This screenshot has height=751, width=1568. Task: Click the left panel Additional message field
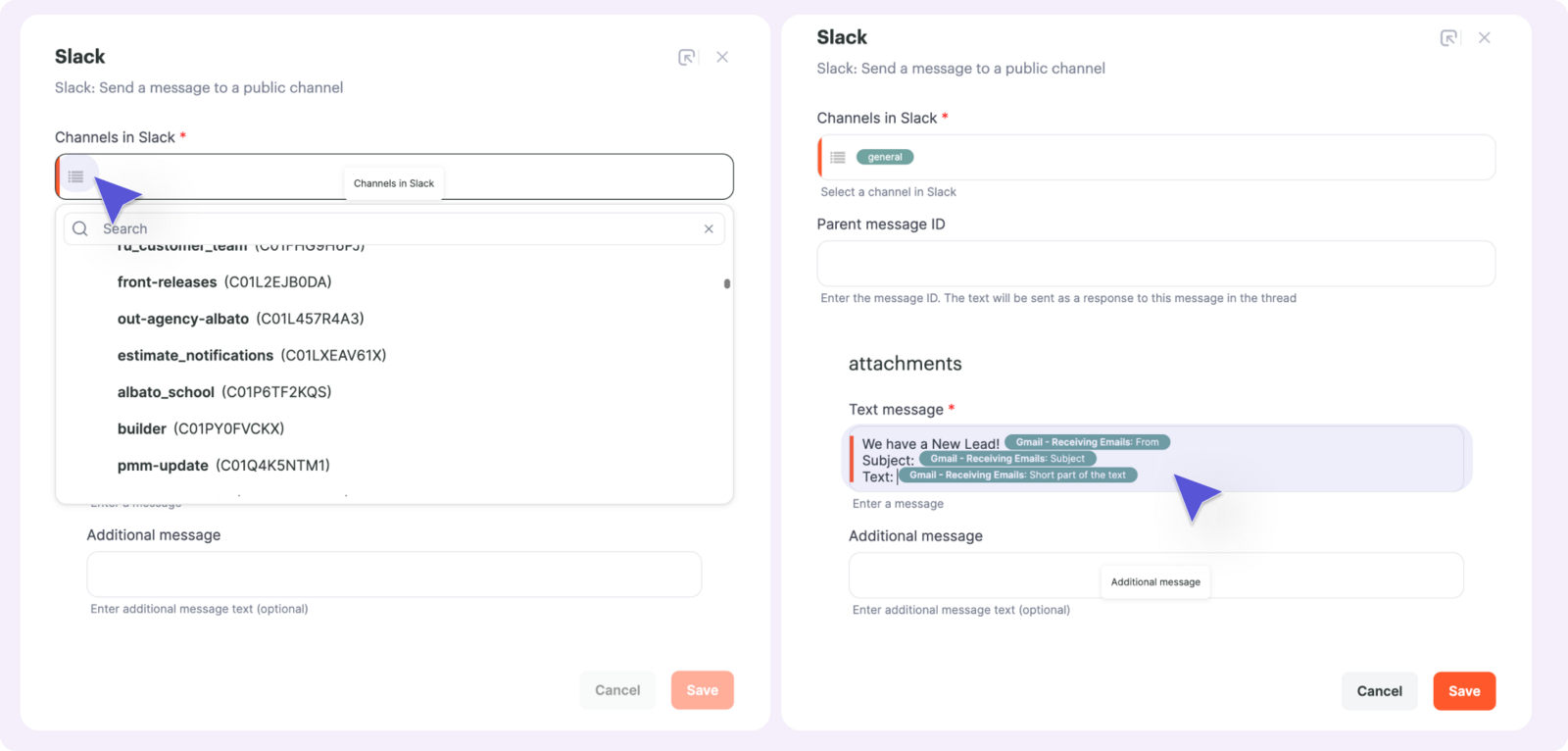[x=394, y=575]
